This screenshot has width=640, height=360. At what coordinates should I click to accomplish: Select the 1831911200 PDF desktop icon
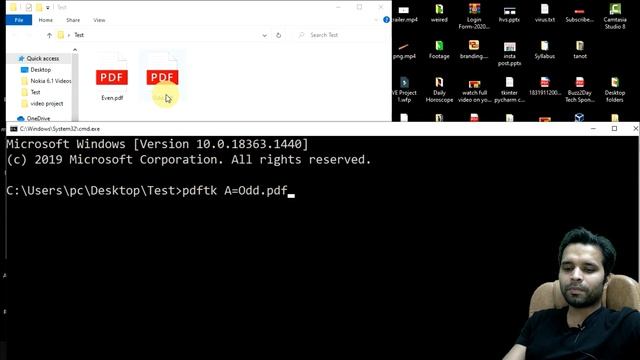click(x=545, y=86)
